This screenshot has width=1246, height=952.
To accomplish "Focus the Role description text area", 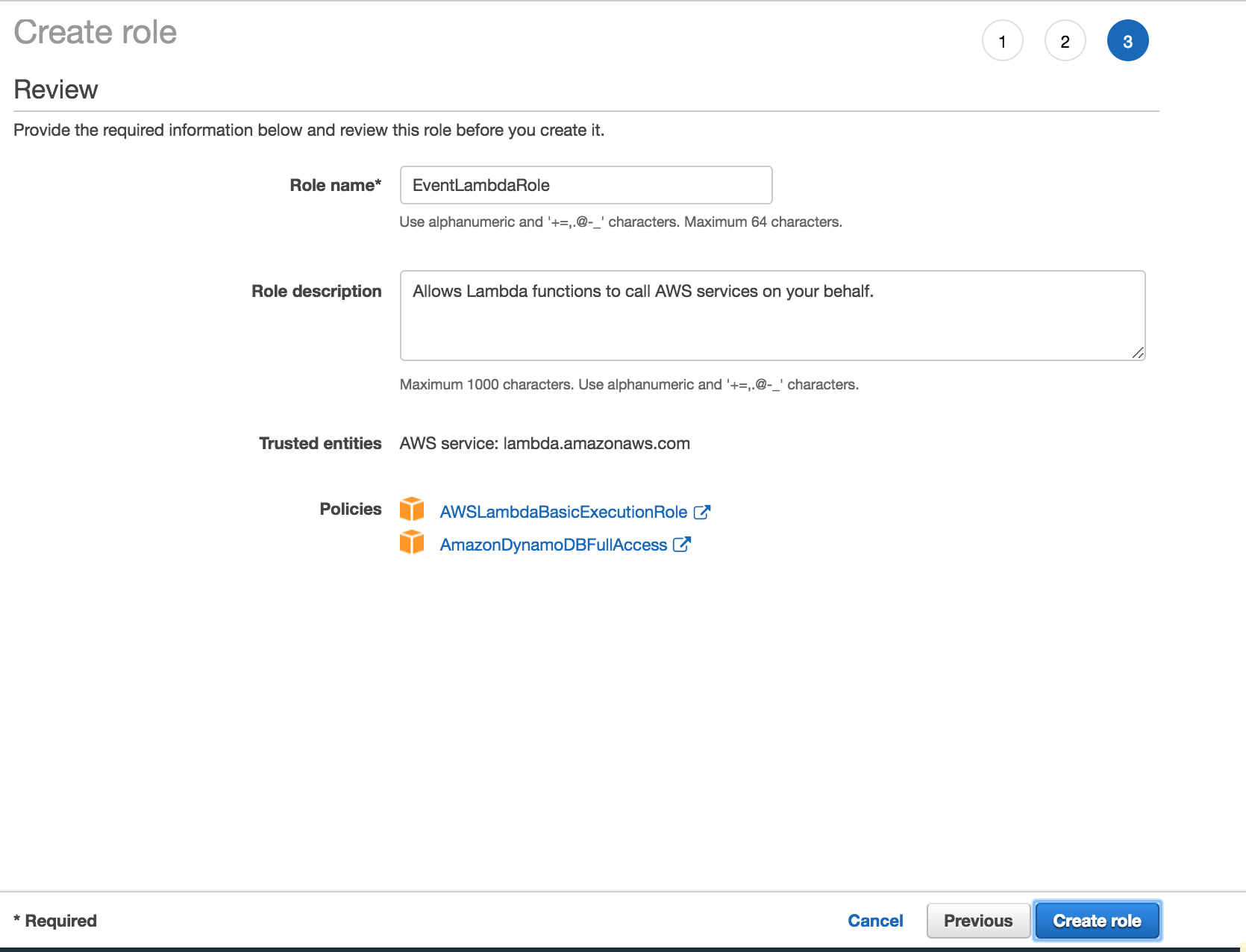I will tap(772, 316).
